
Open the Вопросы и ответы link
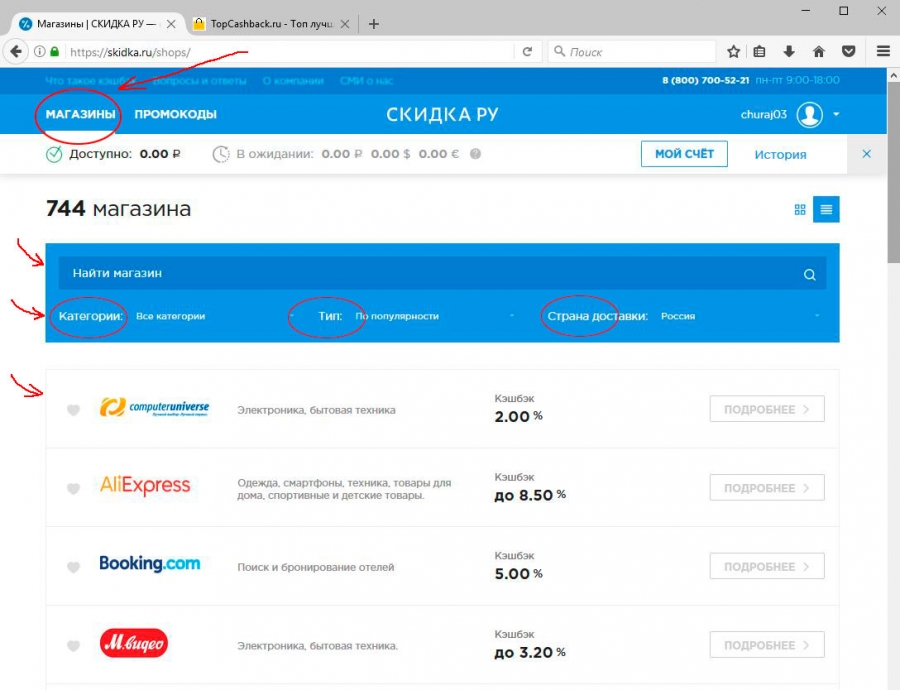[x=199, y=81]
